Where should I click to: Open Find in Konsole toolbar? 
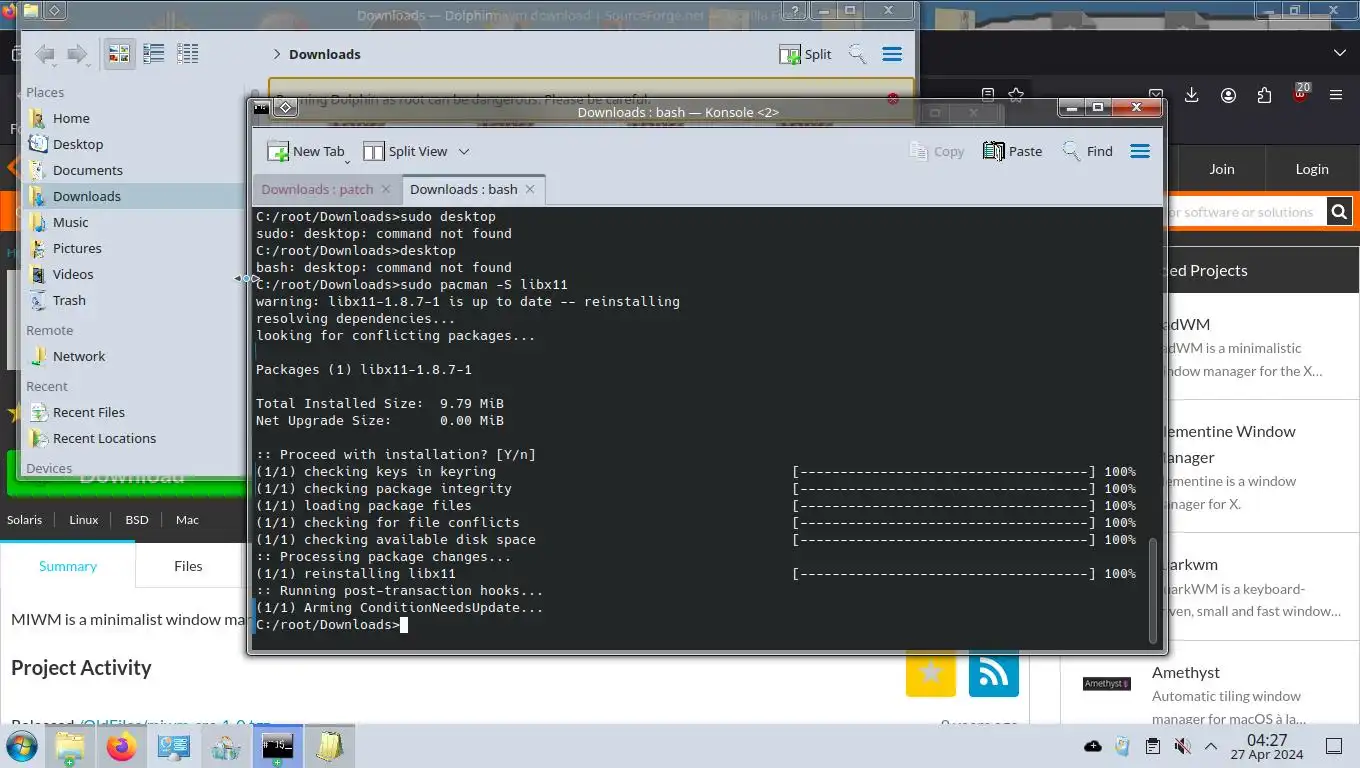click(1087, 151)
